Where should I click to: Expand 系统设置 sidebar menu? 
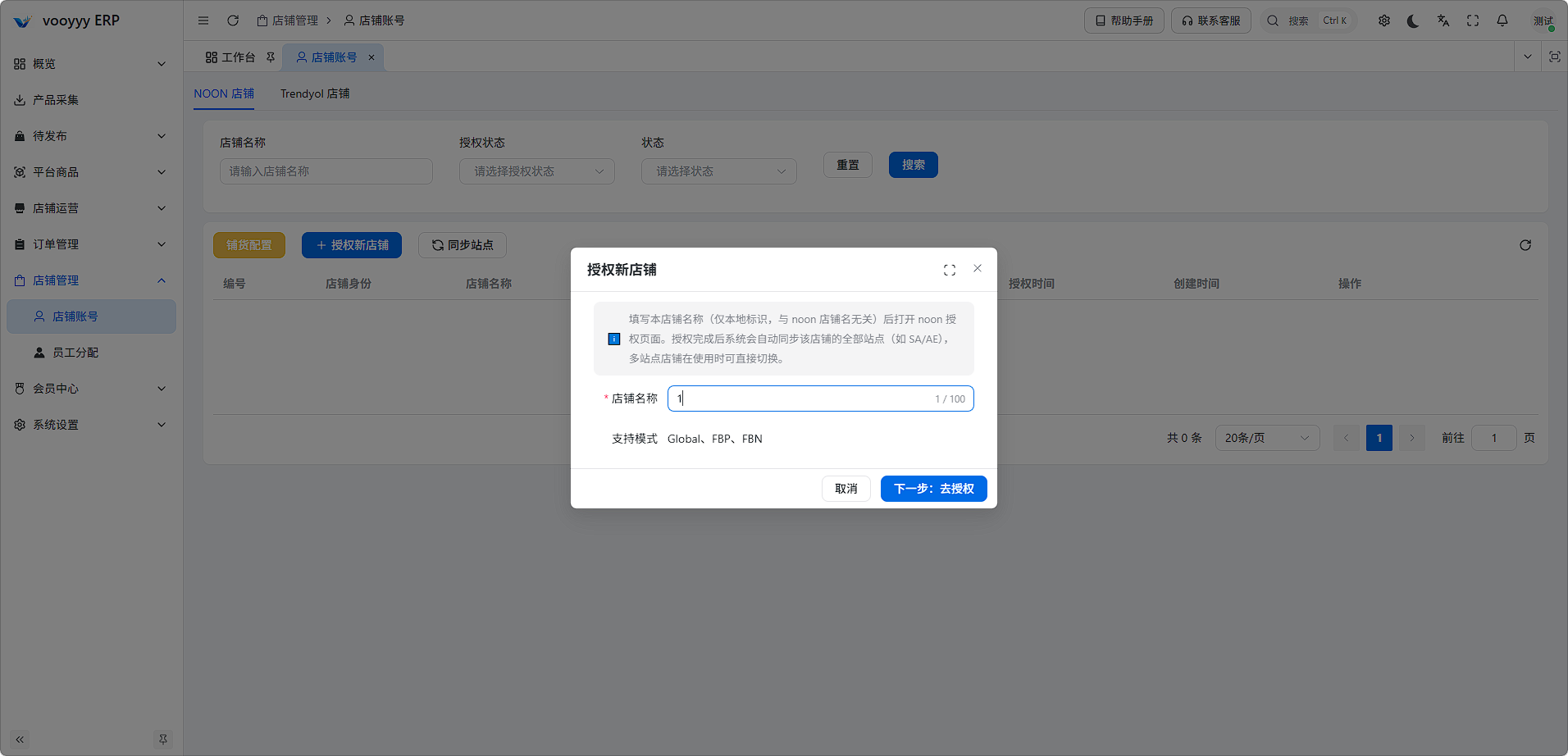91,425
